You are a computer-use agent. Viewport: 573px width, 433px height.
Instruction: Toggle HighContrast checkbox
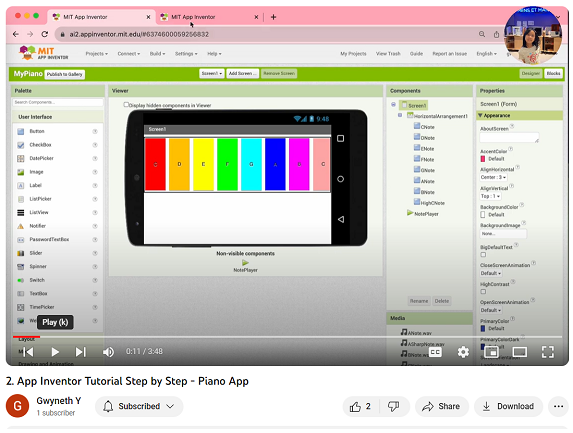tap(483, 292)
